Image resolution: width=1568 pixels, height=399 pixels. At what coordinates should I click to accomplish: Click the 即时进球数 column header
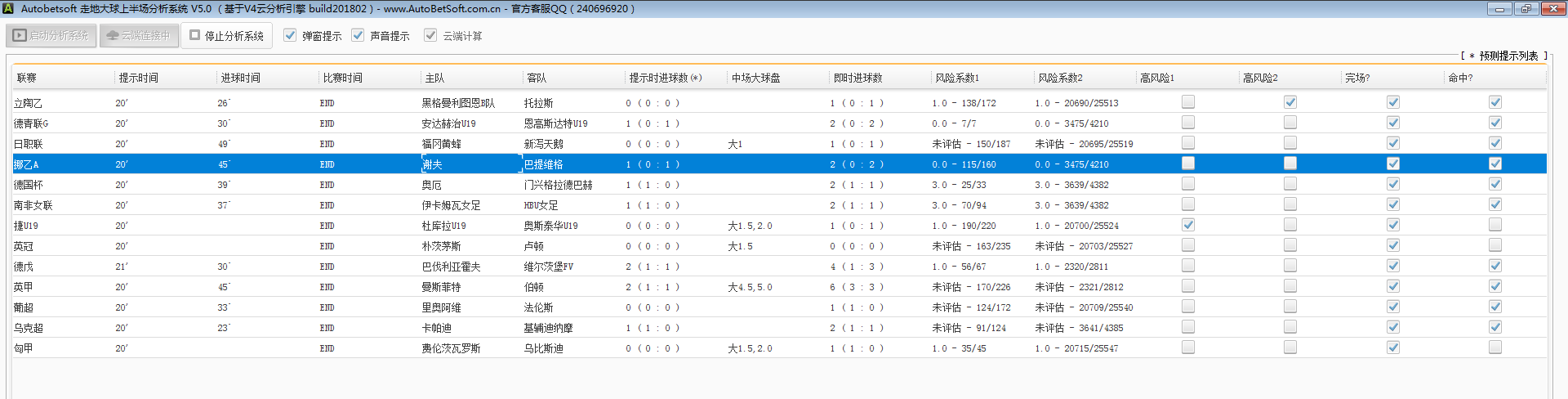[857, 78]
